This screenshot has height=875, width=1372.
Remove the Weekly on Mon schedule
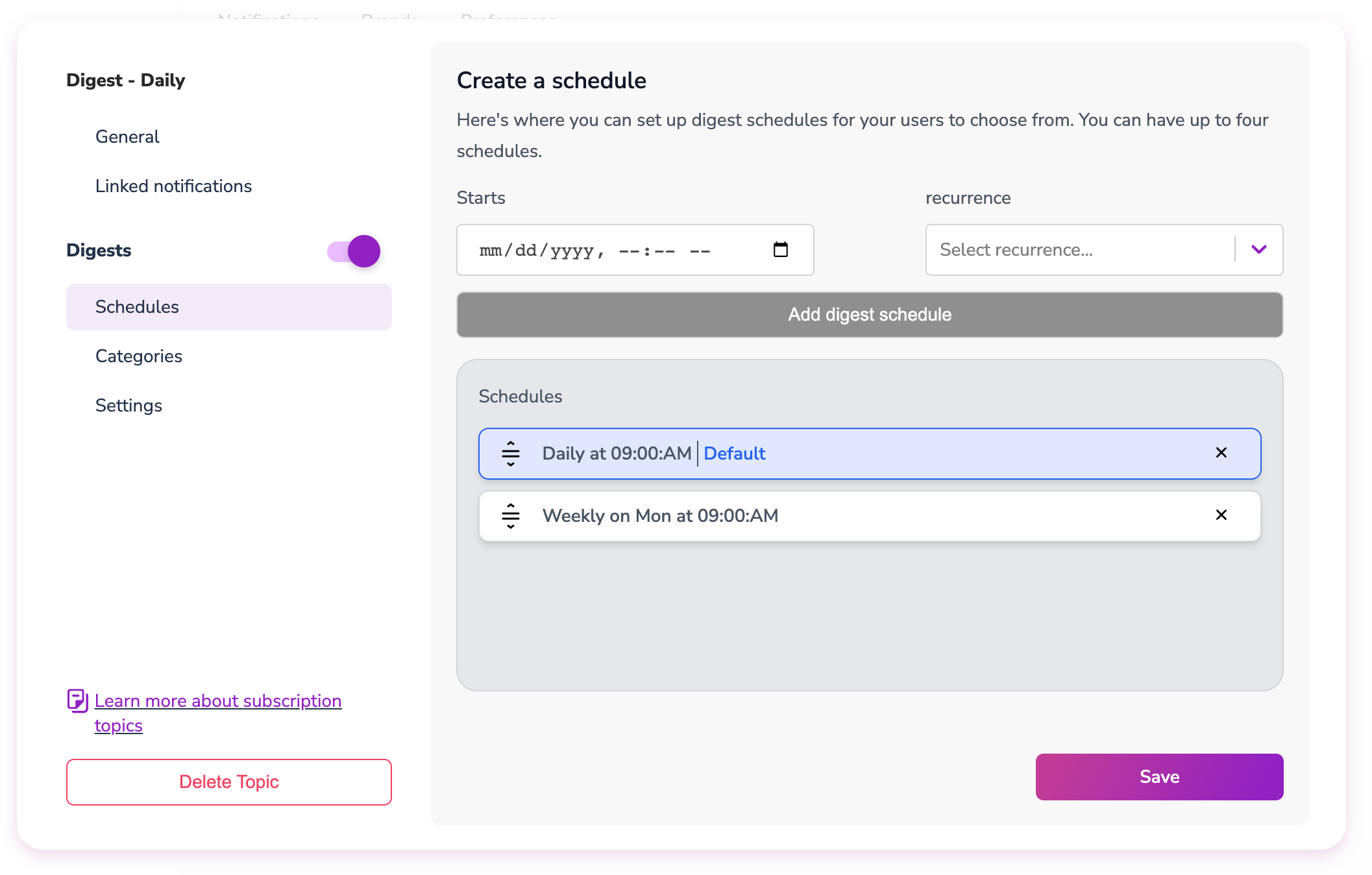point(1221,515)
